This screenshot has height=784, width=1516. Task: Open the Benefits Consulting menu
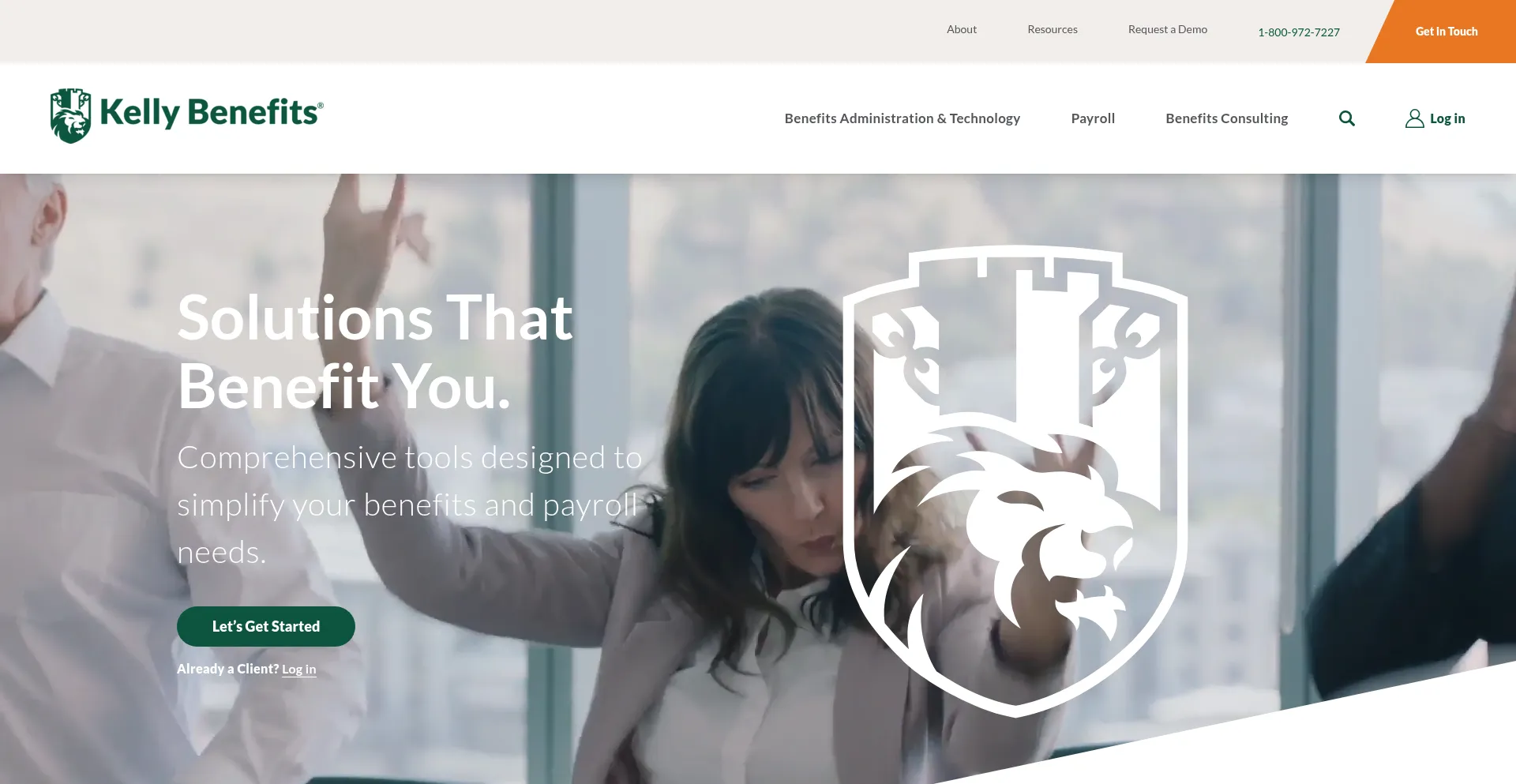[x=1226, y=118]
